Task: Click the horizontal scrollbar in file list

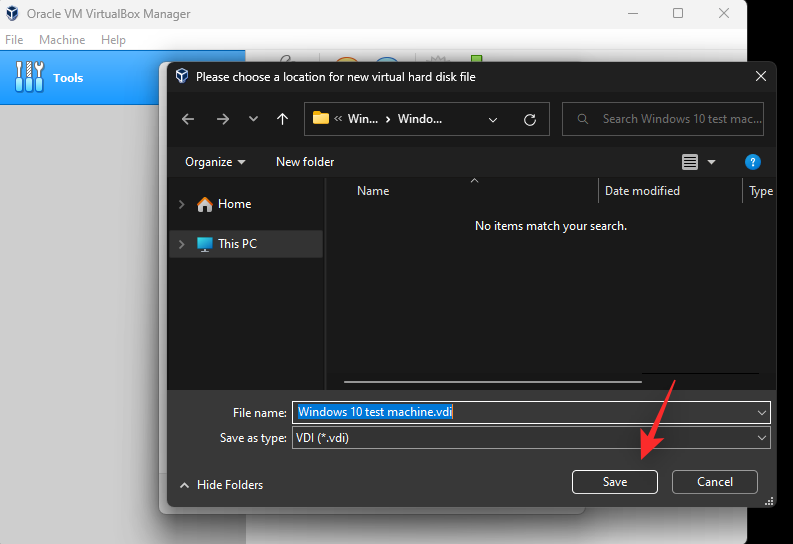Action: 493,382
